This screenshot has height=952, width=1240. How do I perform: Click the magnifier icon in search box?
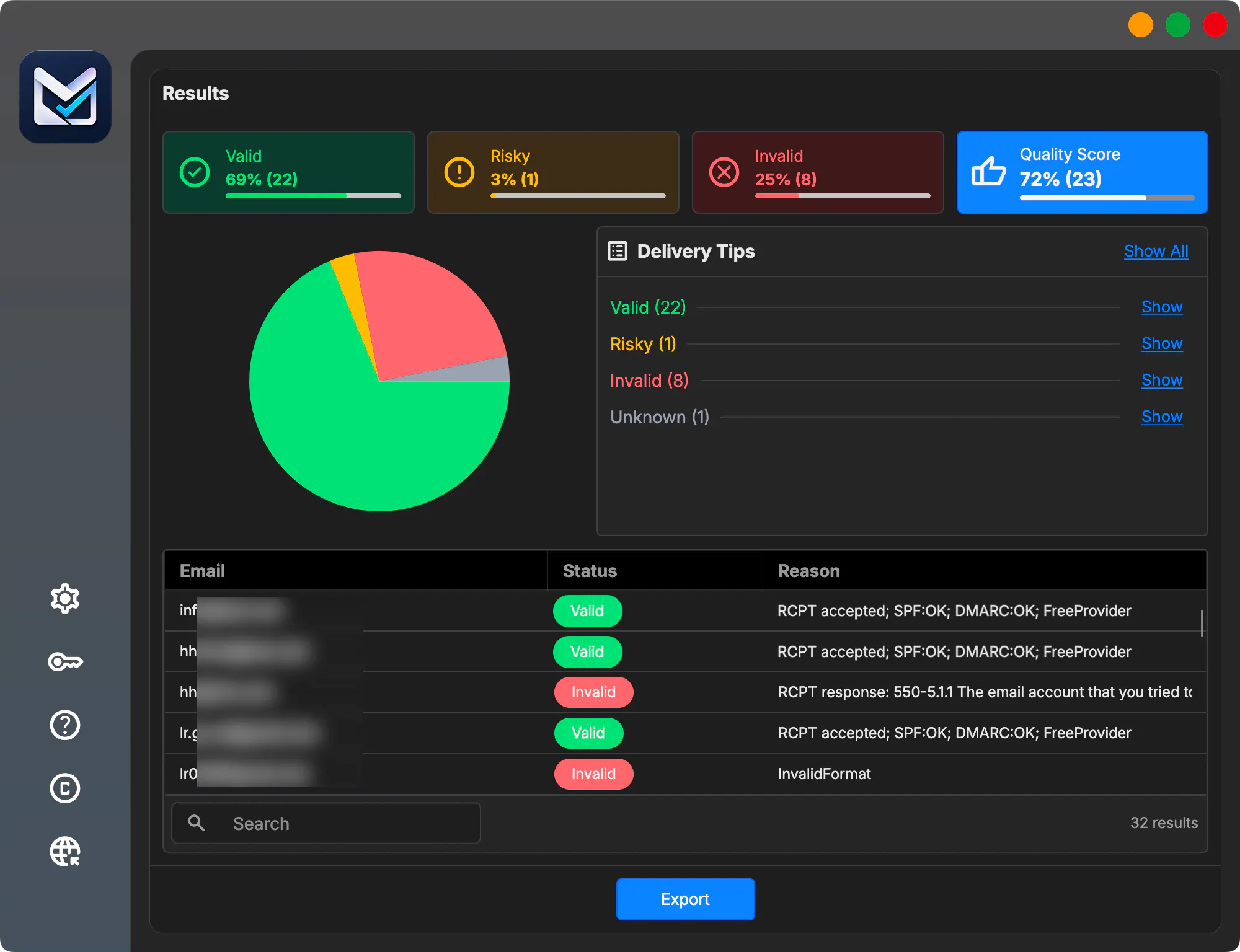(x=197, y=823)
